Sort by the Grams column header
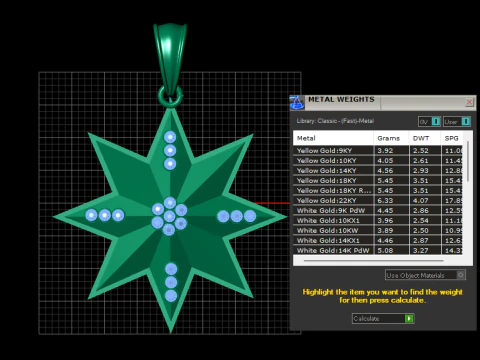Image resolution: width=480 pixels, height=360 pixels. tap(391, 138)
